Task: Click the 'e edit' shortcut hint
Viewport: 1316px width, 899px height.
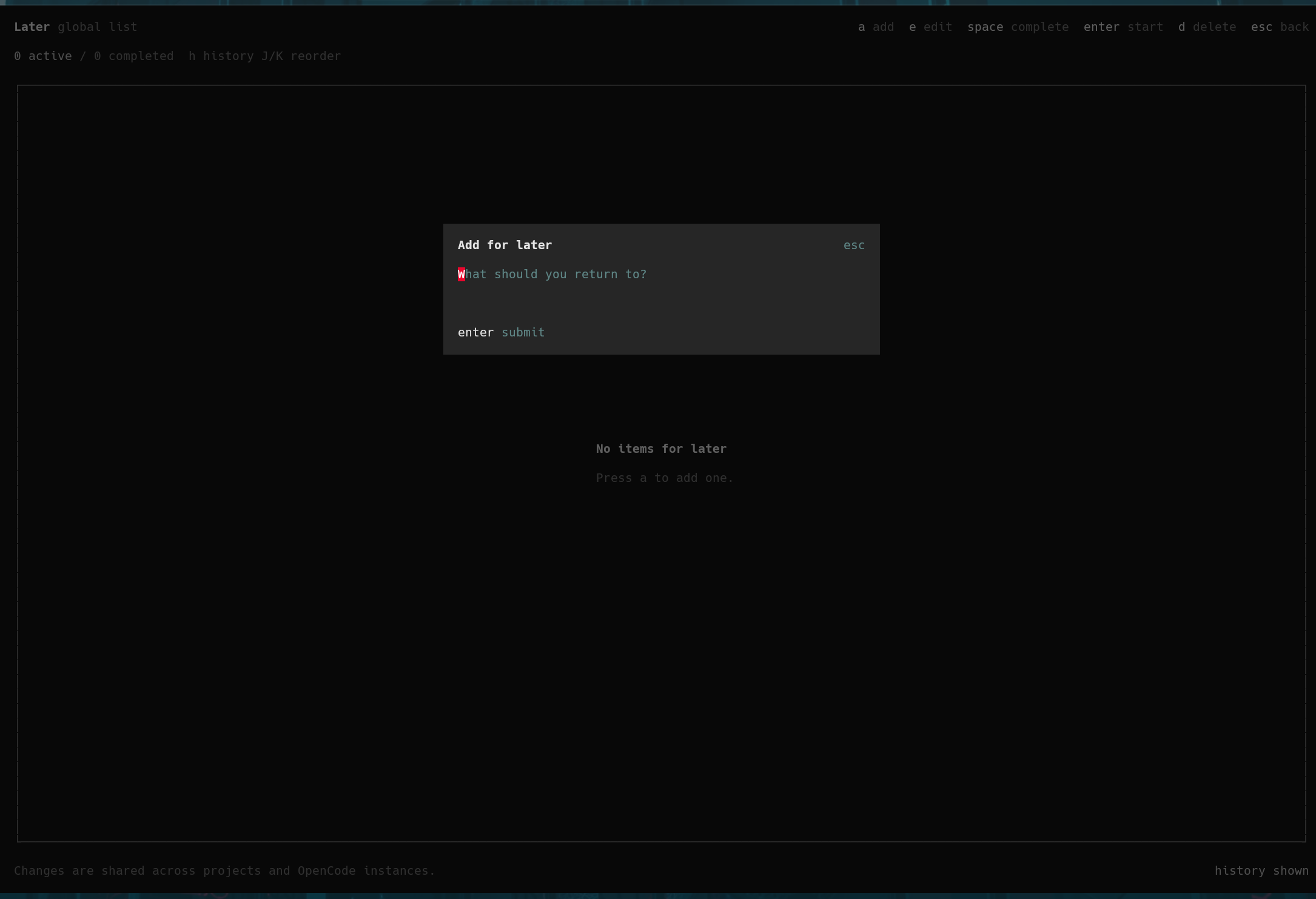Action: tap(930, 27)
